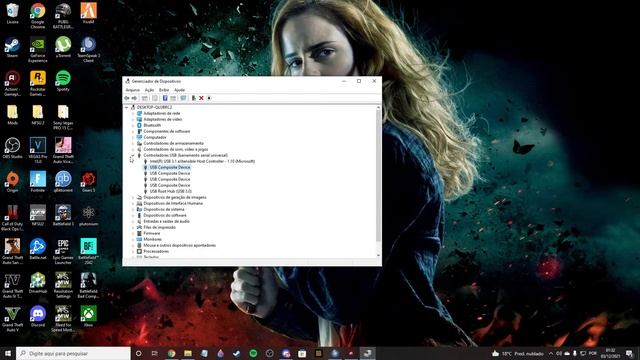This screenshot has width=640, height=360.
Task: Expand the Adaptadores de rede node
Action: [133, 113]
